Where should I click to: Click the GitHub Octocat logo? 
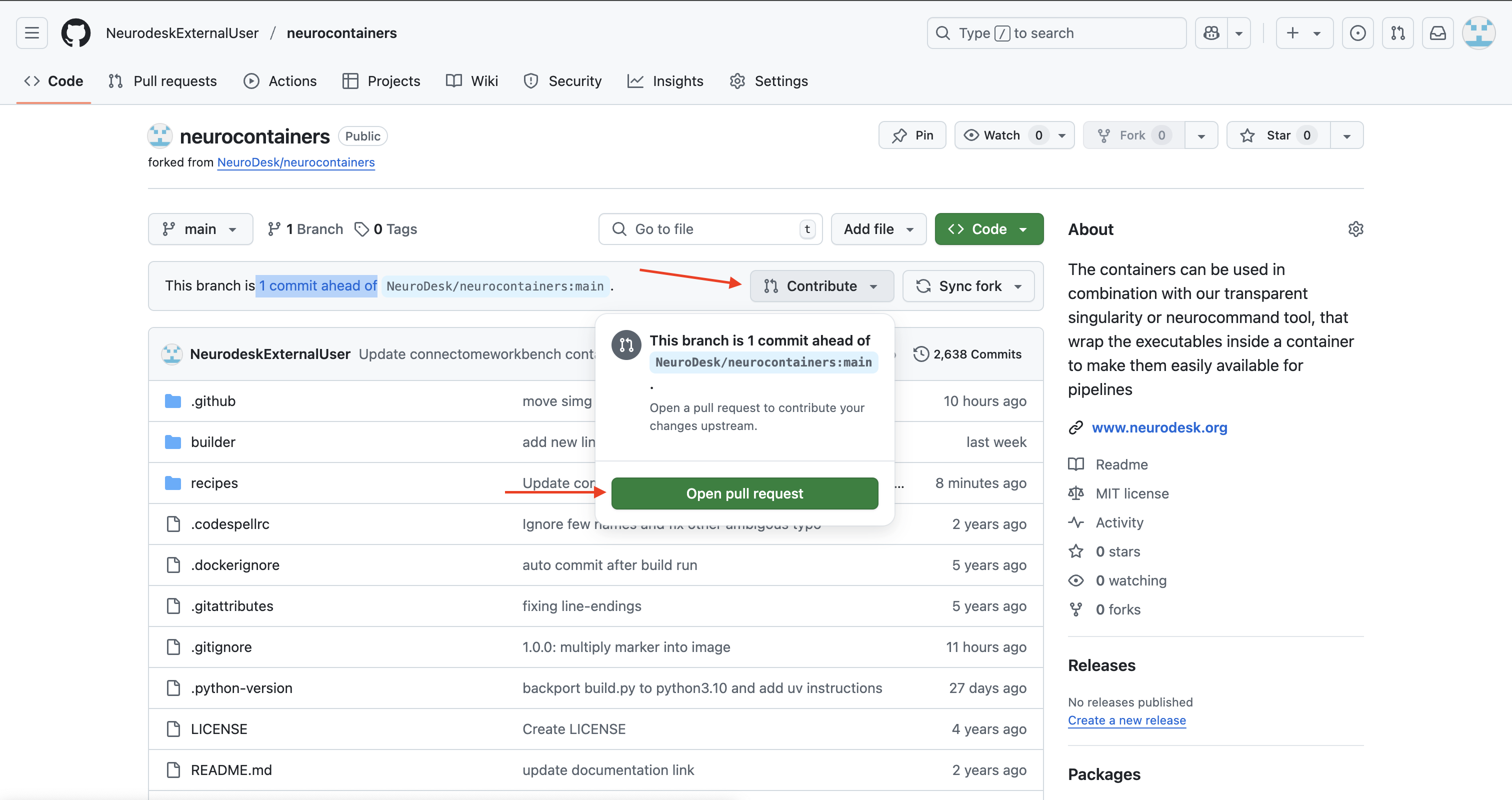tap(75, 33)
